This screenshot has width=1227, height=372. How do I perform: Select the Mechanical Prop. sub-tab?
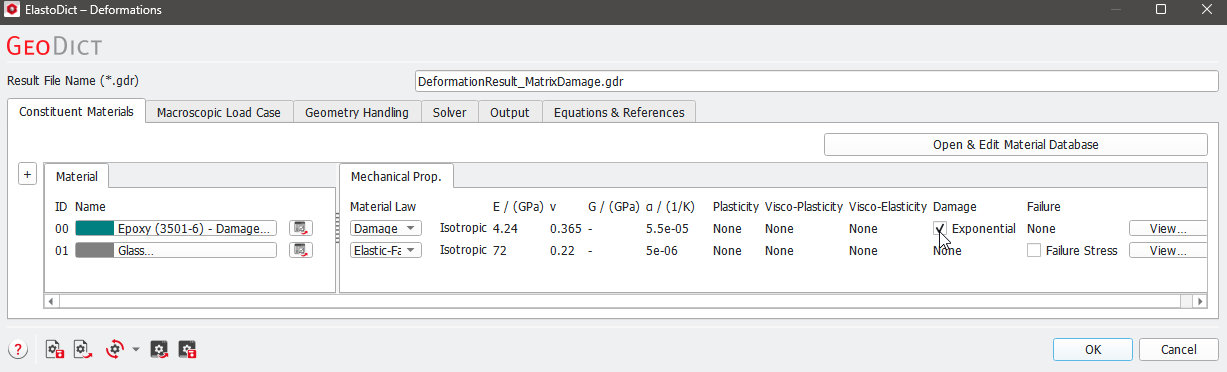point(397,176)
